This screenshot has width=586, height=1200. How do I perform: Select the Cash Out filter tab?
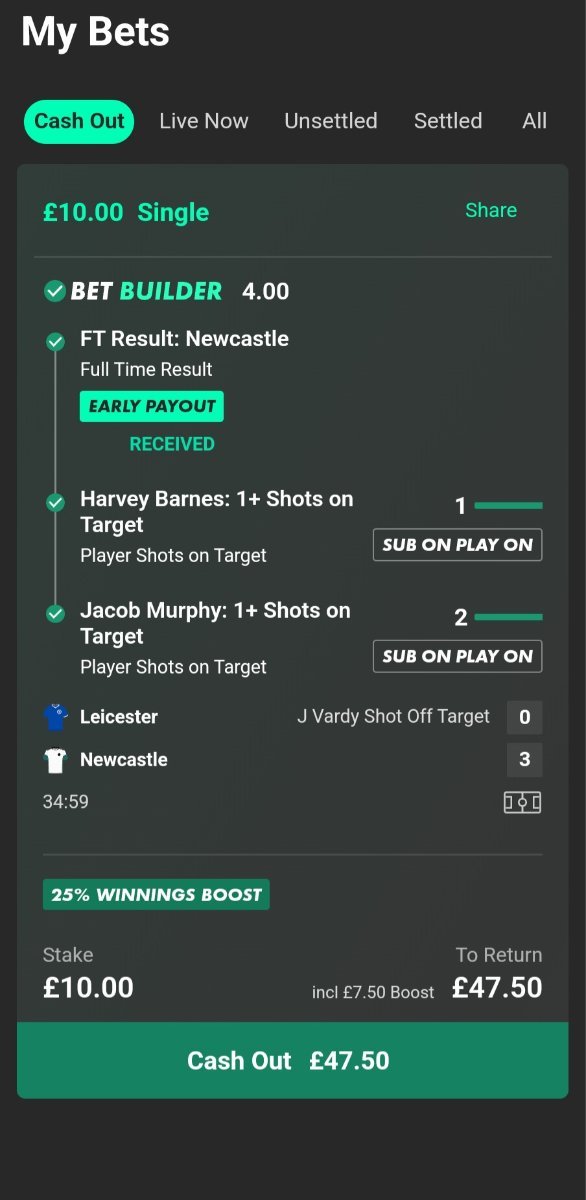(79, 121)
